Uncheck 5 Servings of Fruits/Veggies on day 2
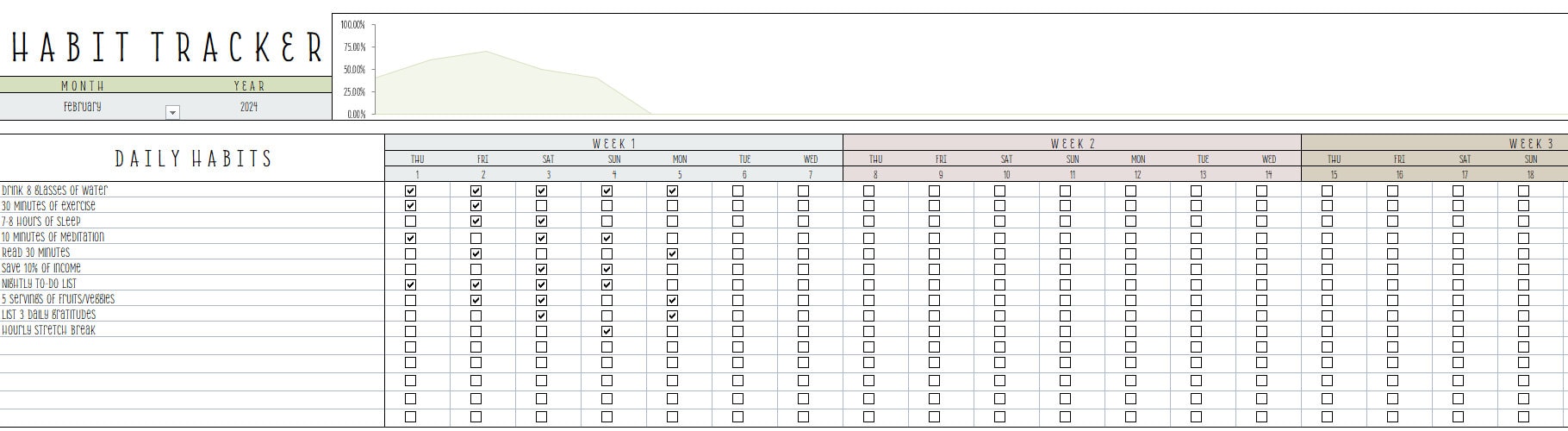 point(476,300)
